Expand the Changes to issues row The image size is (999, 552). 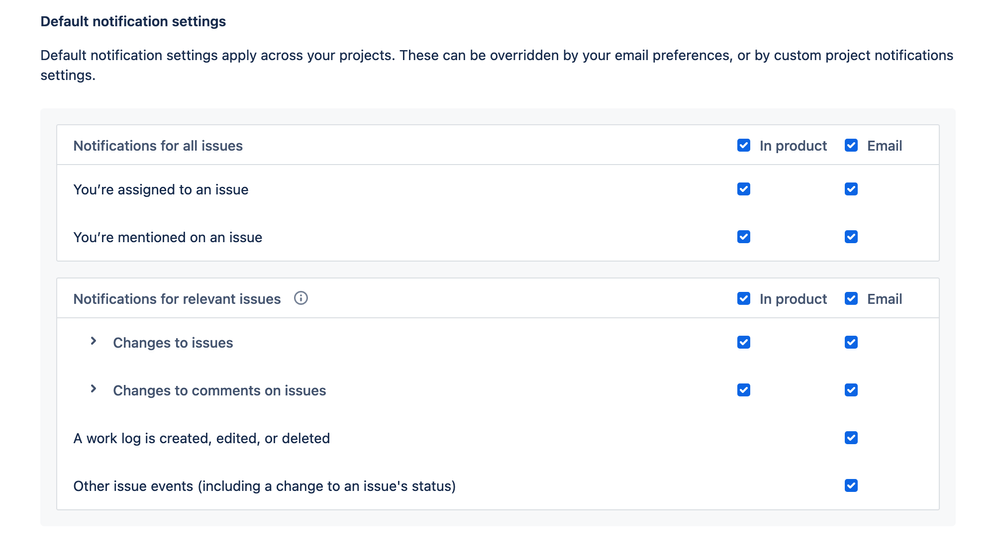click(x=93, y=342)
